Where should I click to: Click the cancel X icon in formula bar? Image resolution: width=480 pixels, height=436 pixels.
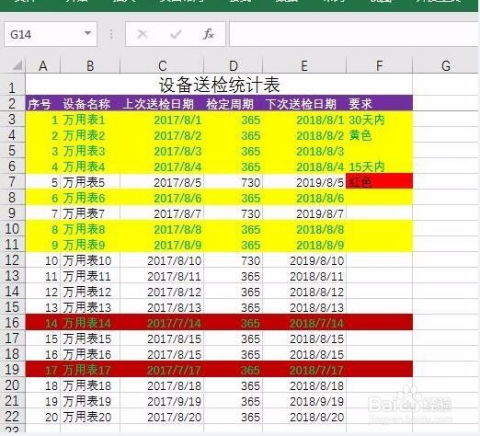(143, 34)
